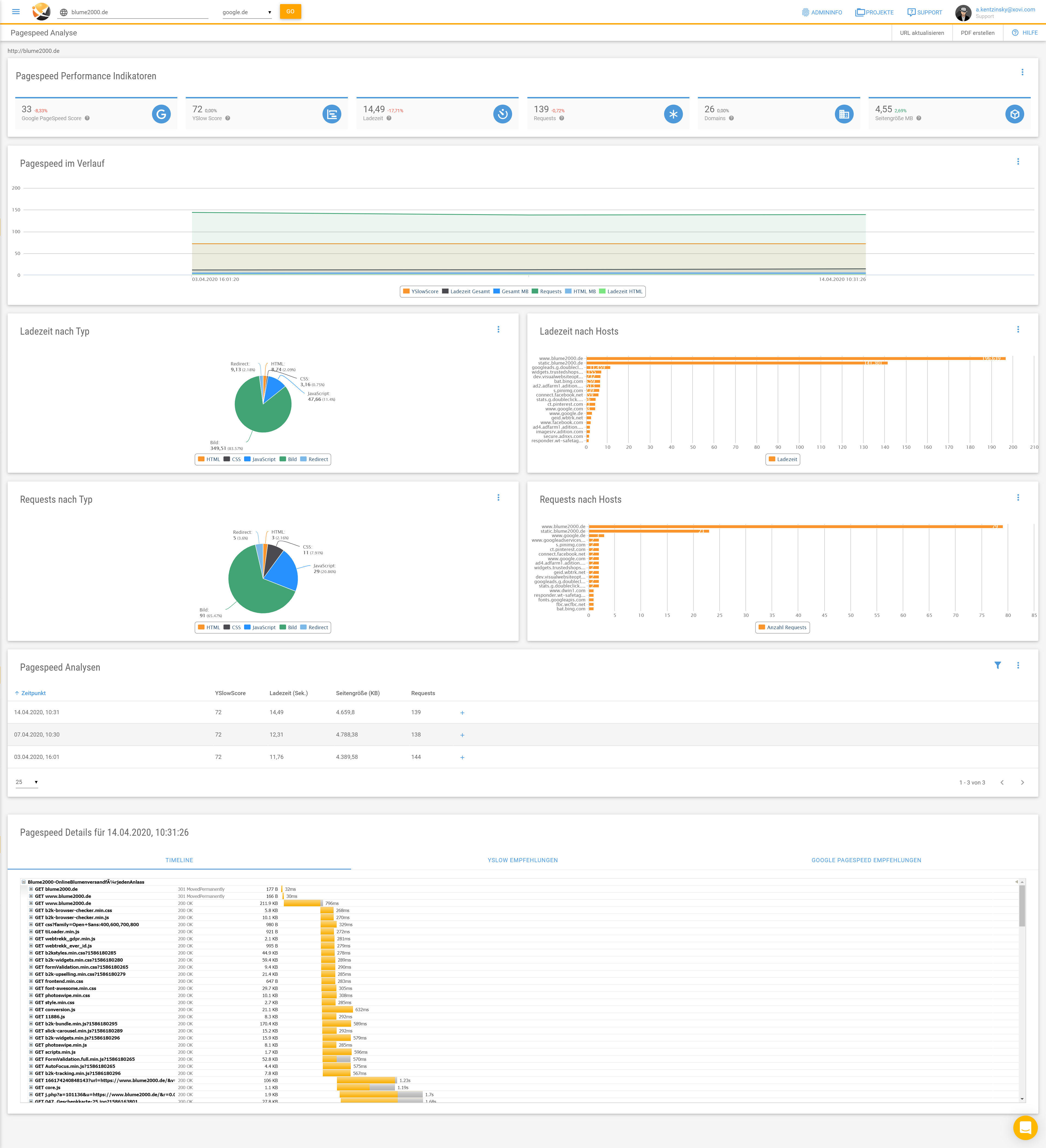Open options menu of Requests nach Hosts
1046x1148 pixels.
(x=1018, y=498)
